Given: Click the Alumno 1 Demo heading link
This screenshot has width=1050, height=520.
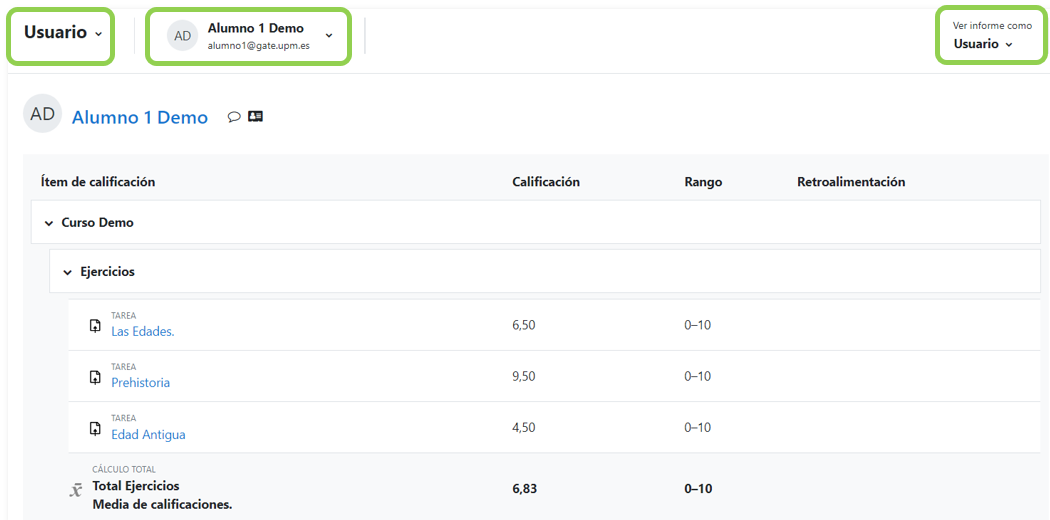Looking at the screenshot, I should pos(140,118).
